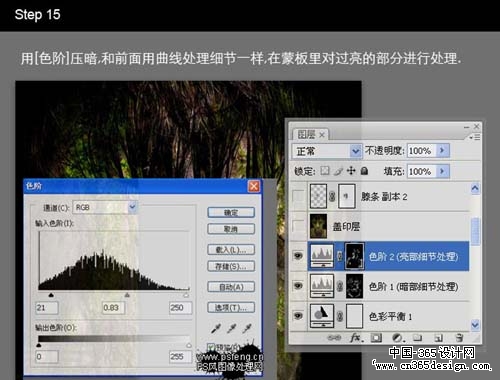500x380 pixels.
Task: Click the lock all padlock icon
Action: coord(364,171)
